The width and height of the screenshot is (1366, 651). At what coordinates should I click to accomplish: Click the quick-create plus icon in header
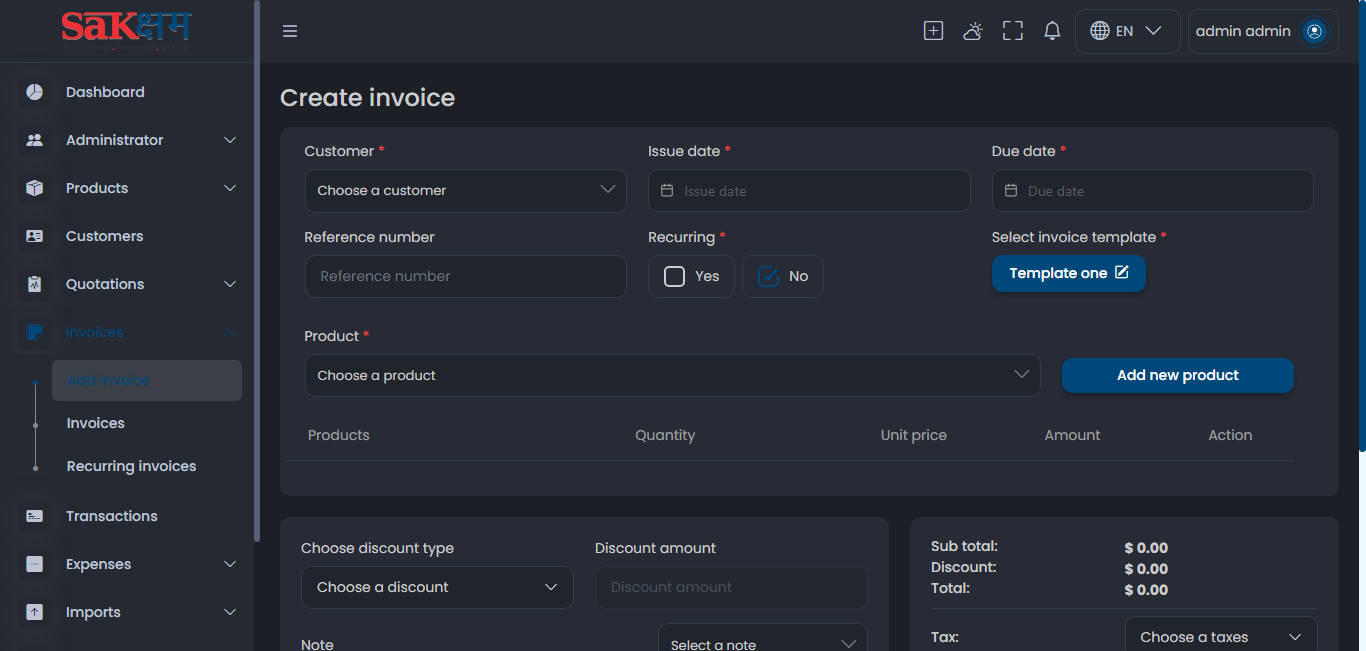coord(932,30)
